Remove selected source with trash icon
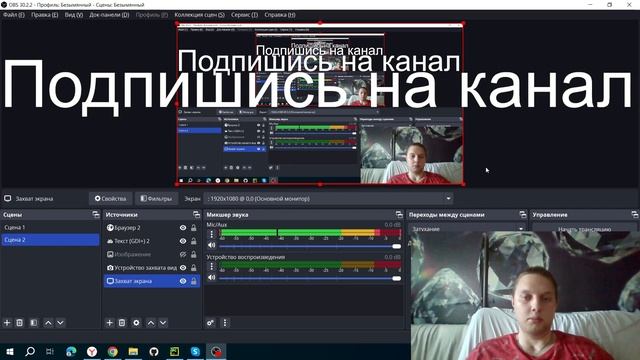Image resolution: width=640 pixels, height=360 pixels. (x=122, y=323)
